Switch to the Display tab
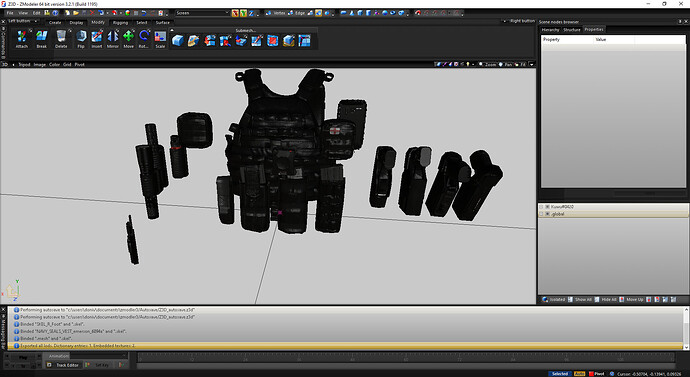 pos(76,22)
